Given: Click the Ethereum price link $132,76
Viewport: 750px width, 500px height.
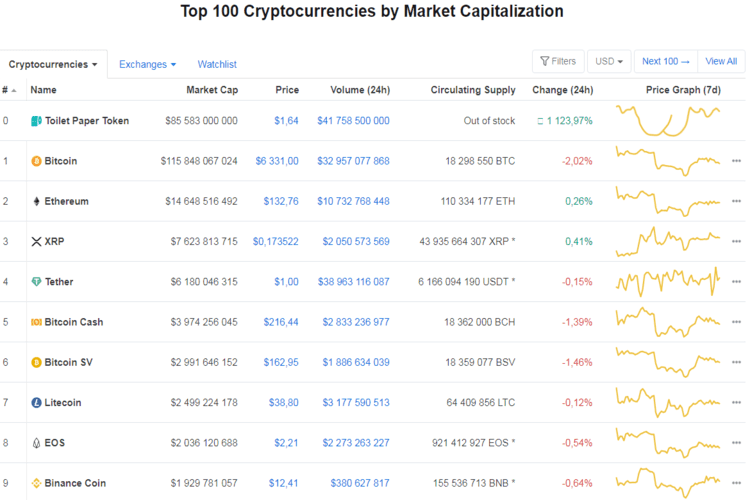Looking at the screenshot, I should click(x=282, y=201).
